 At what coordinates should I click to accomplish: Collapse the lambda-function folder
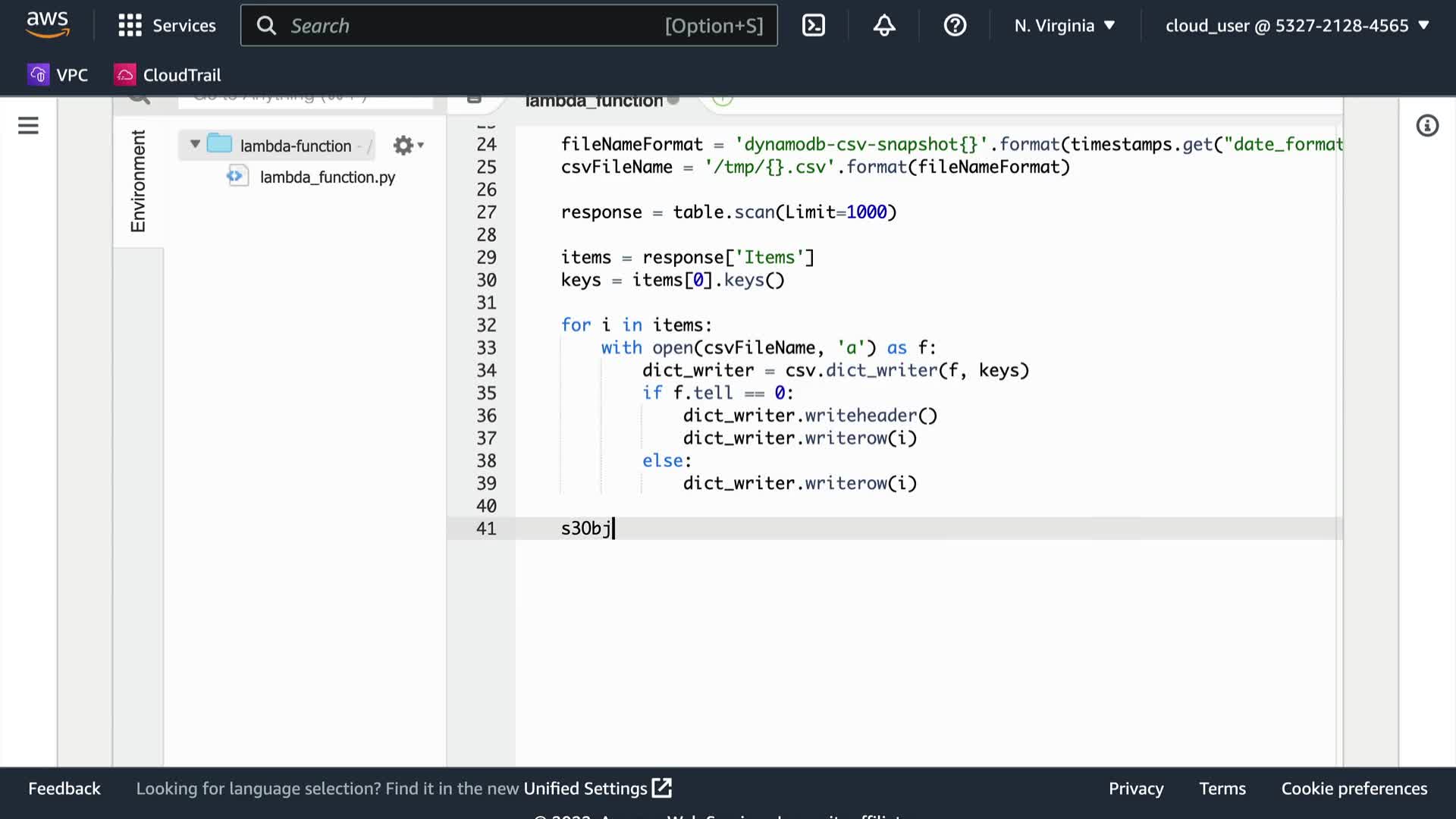pos(195,144)
